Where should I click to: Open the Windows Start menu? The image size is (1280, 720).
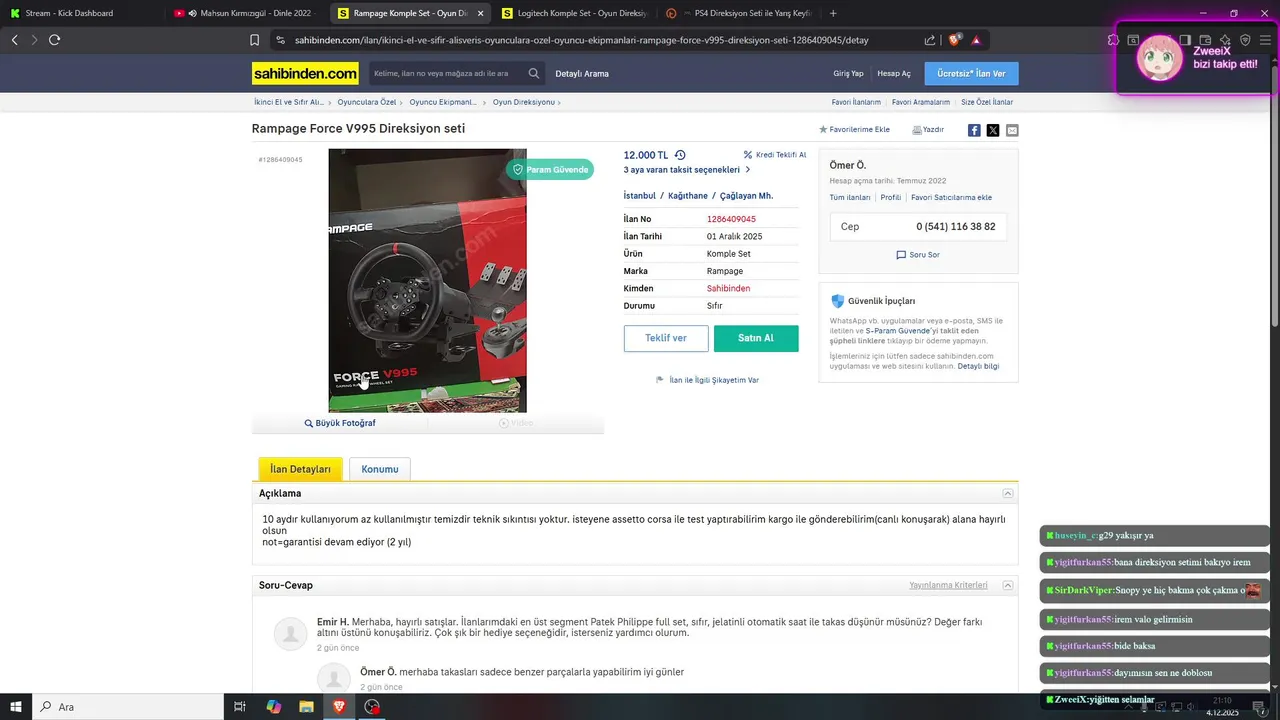(16, 707)
